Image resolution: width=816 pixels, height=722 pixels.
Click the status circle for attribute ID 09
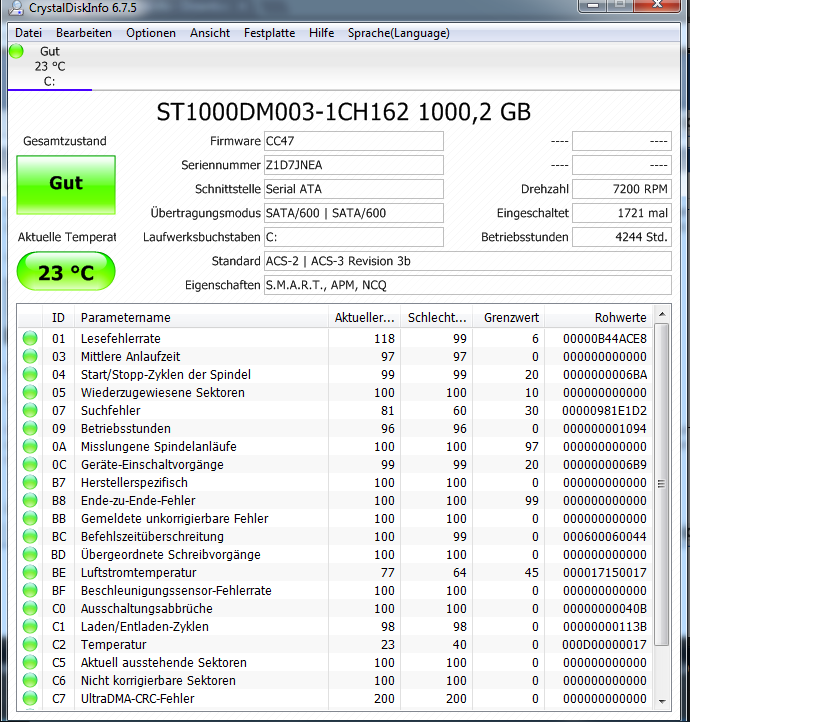click(30, 428)
